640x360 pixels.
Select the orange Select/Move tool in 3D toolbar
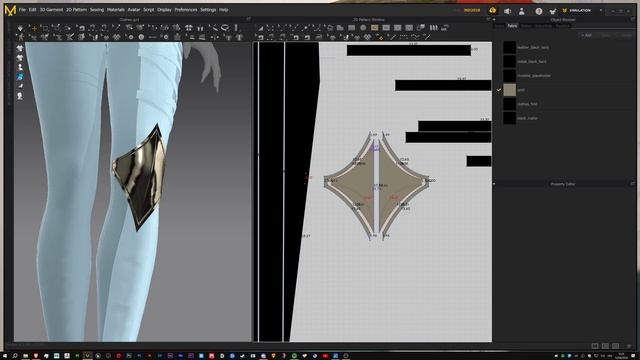click(34, 28)
